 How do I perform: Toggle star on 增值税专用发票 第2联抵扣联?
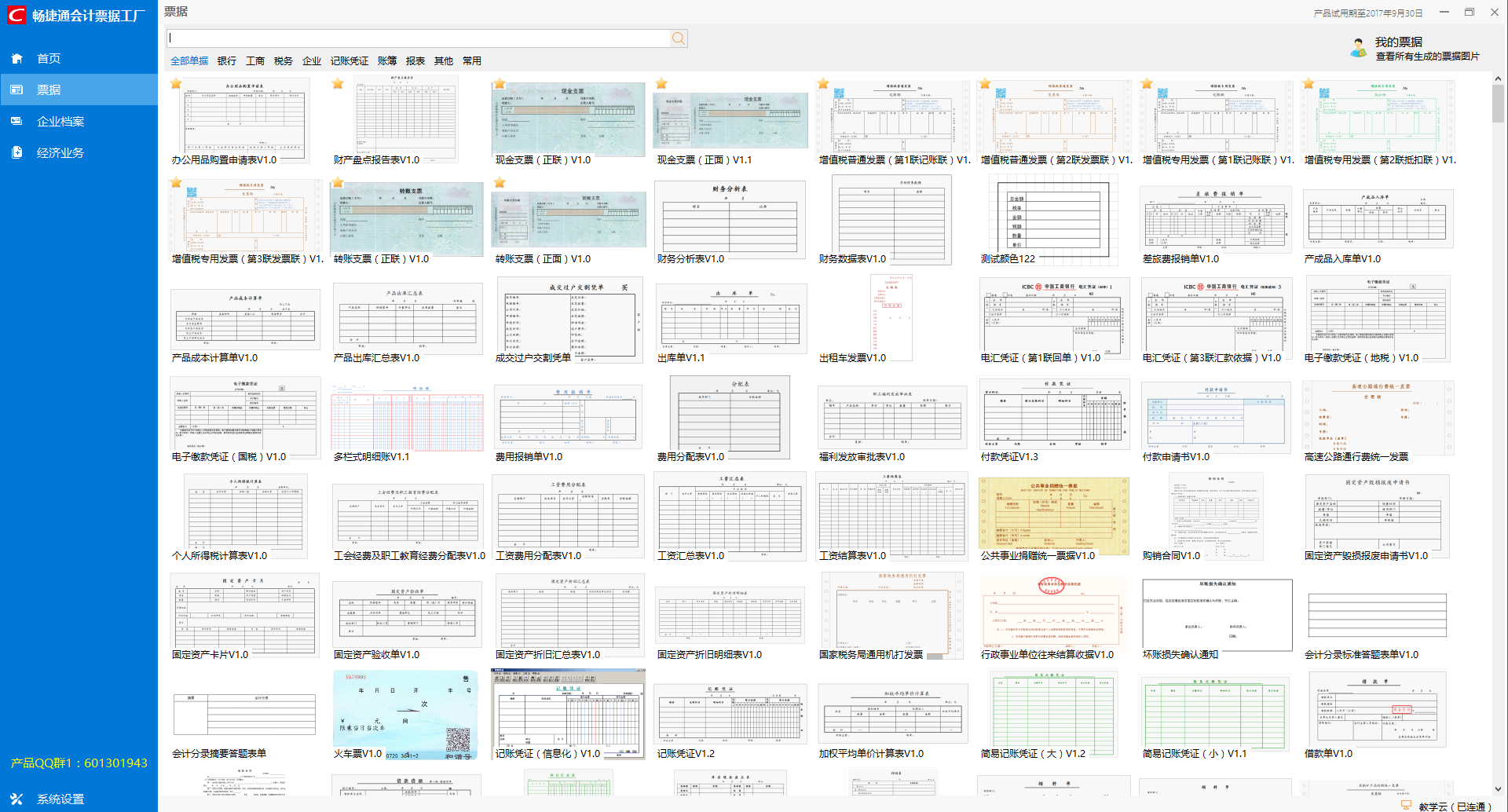pos(1309,83)
